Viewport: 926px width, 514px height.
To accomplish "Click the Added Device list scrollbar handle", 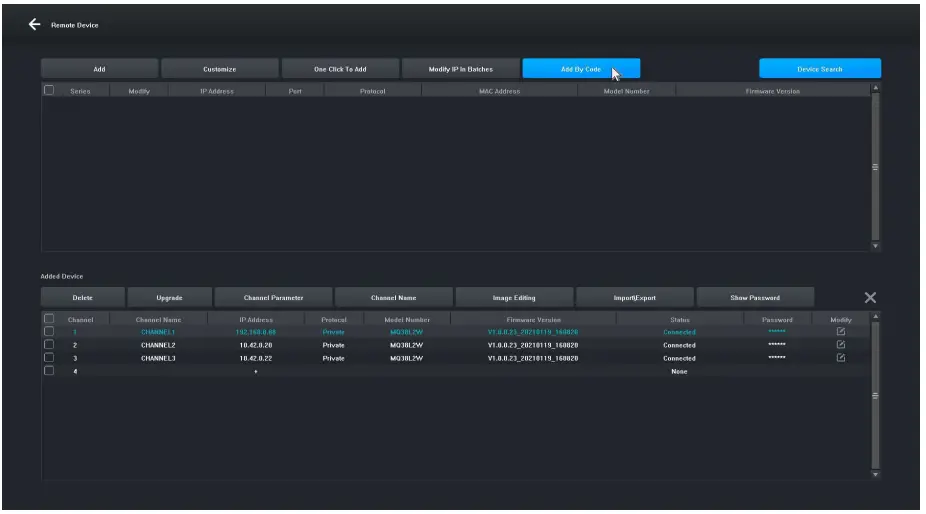I will (875, 396).
